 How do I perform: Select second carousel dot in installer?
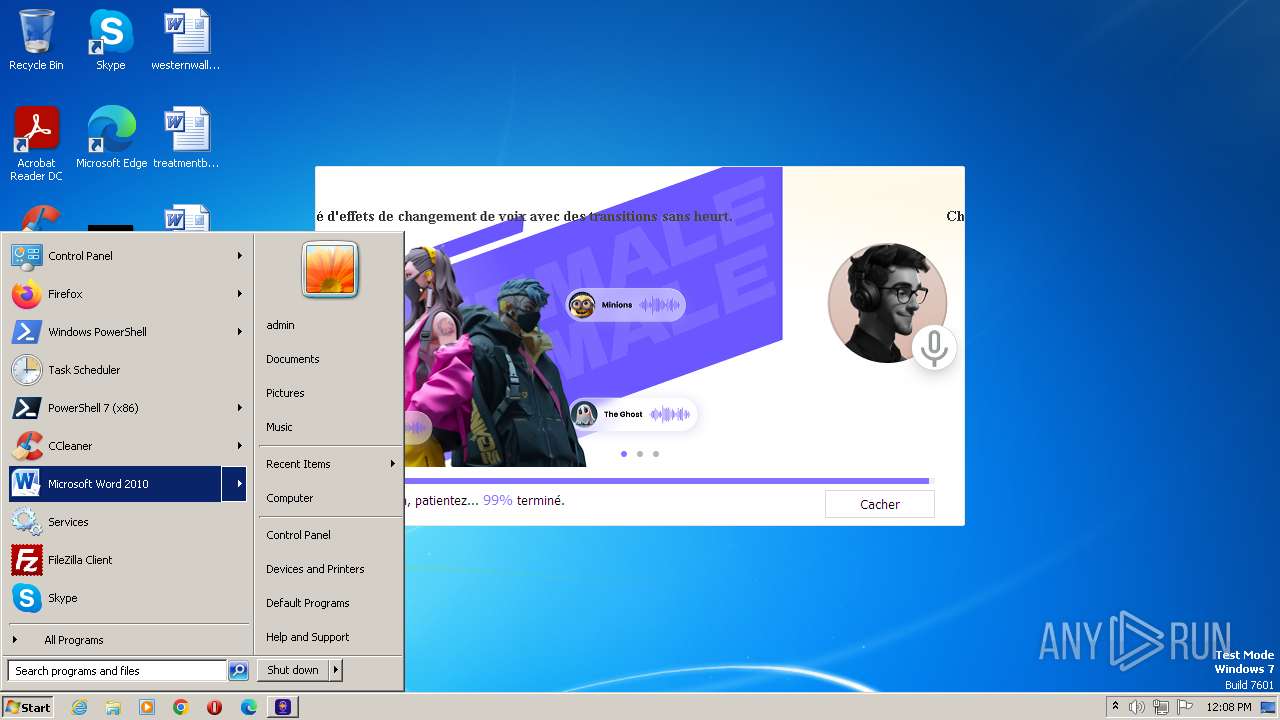640,454
